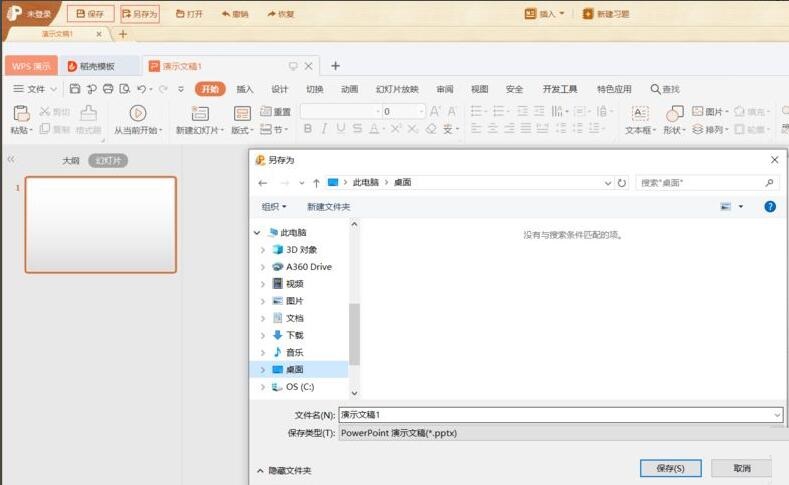Viewport: 789px width, 485px height.
Task: Collapse the 此电脑 tree node
Action: pos(257,233)
